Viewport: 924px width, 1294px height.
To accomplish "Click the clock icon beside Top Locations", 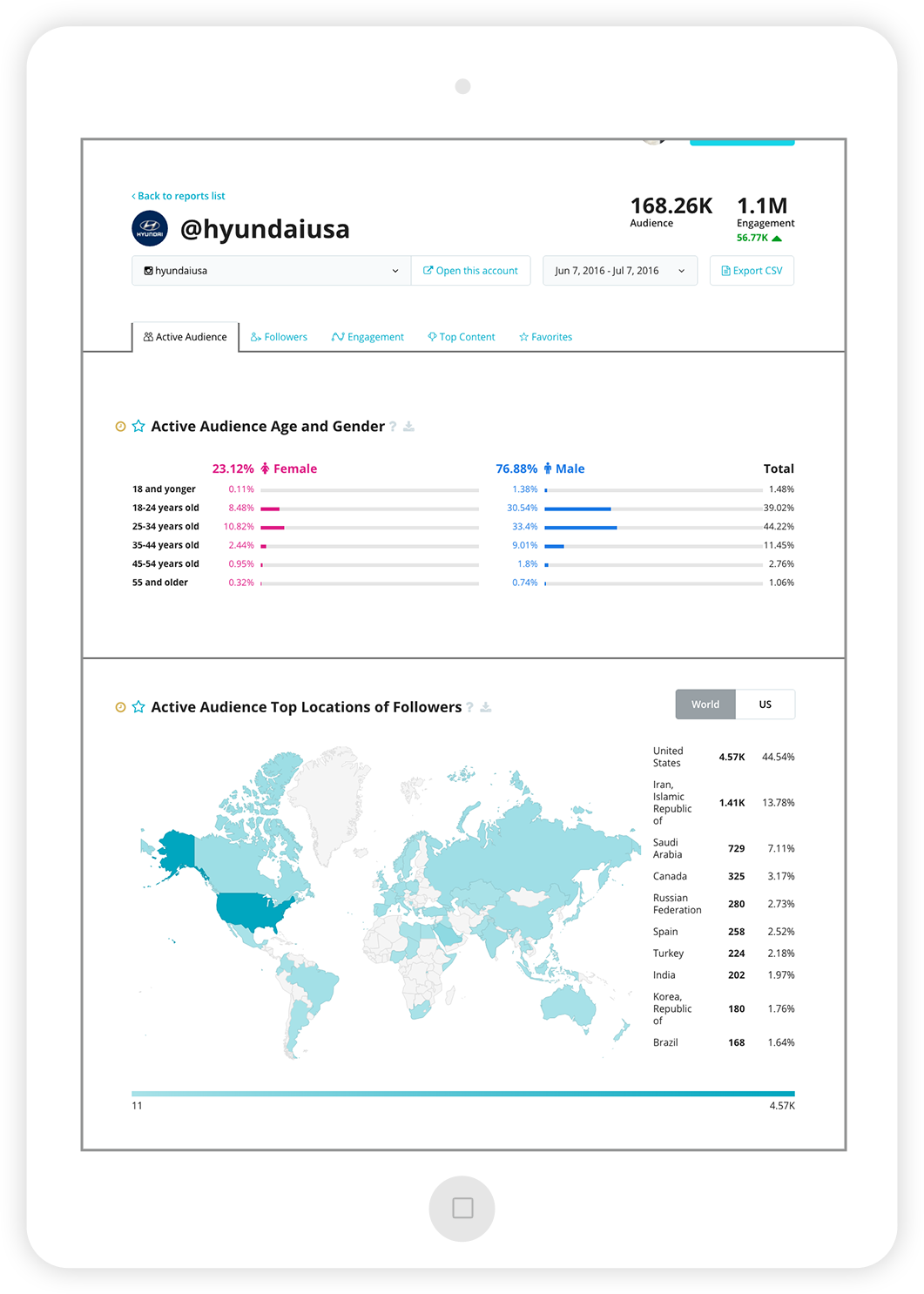I will click(120, 707).
